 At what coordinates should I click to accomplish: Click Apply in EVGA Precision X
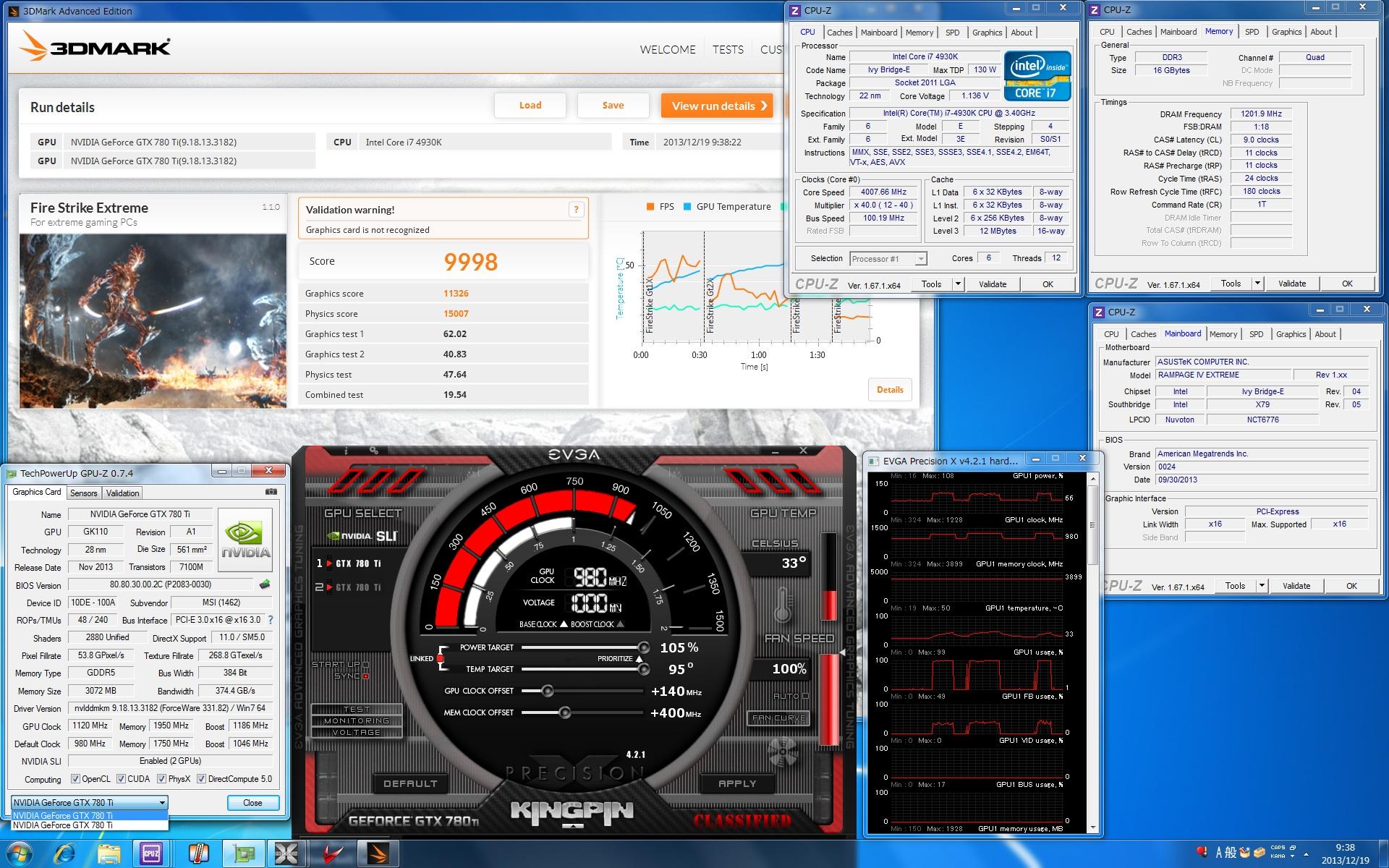pos(737,783)
